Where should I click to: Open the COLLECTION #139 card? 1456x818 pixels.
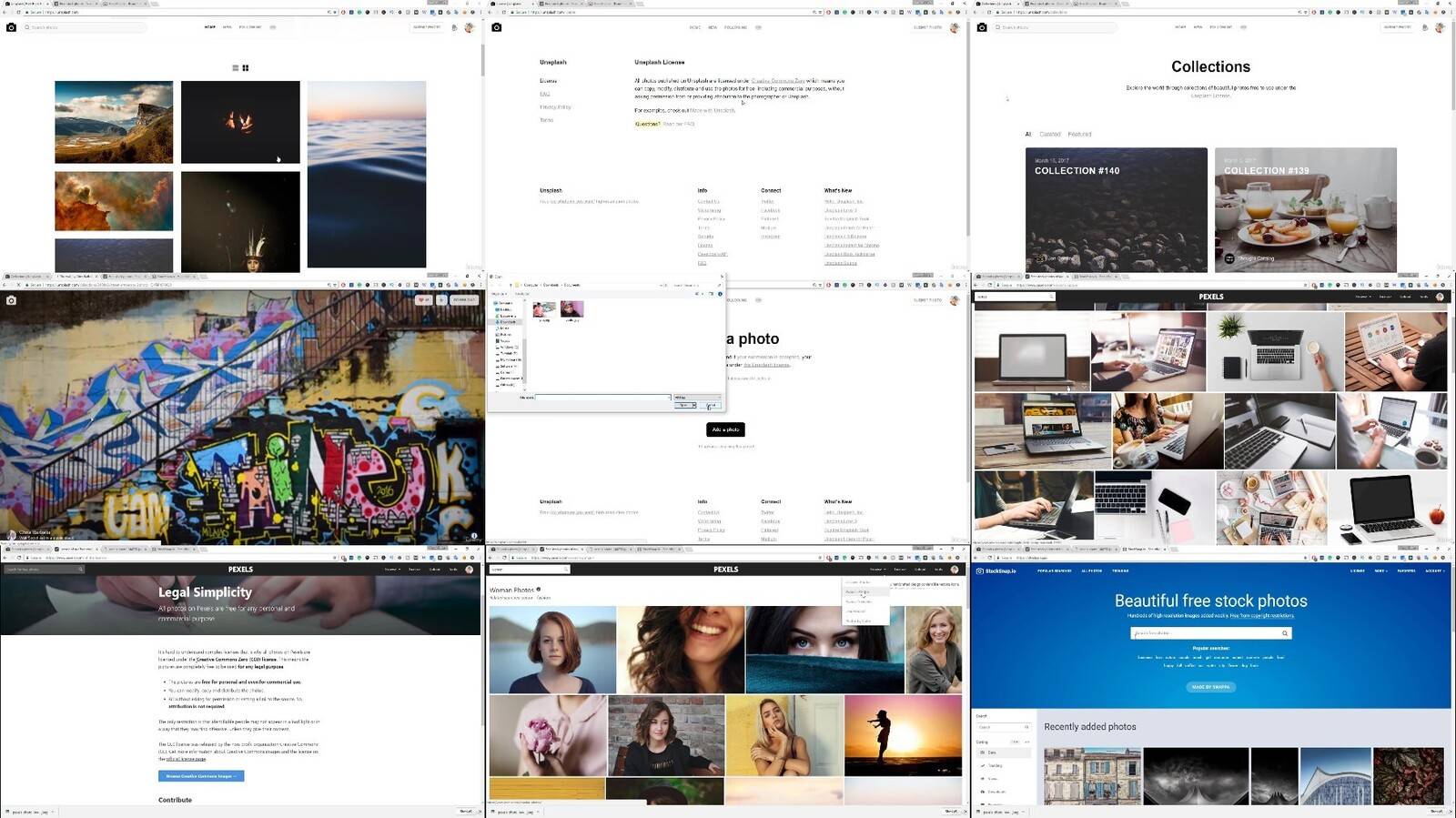[1305, 210]
